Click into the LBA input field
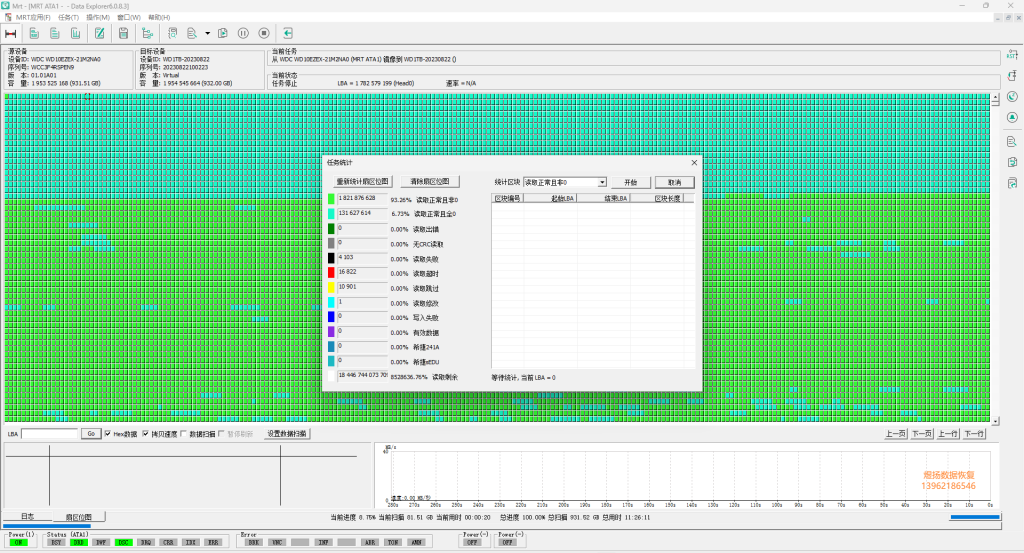This screenshot has width=1024, height=553. coord(50,434)
